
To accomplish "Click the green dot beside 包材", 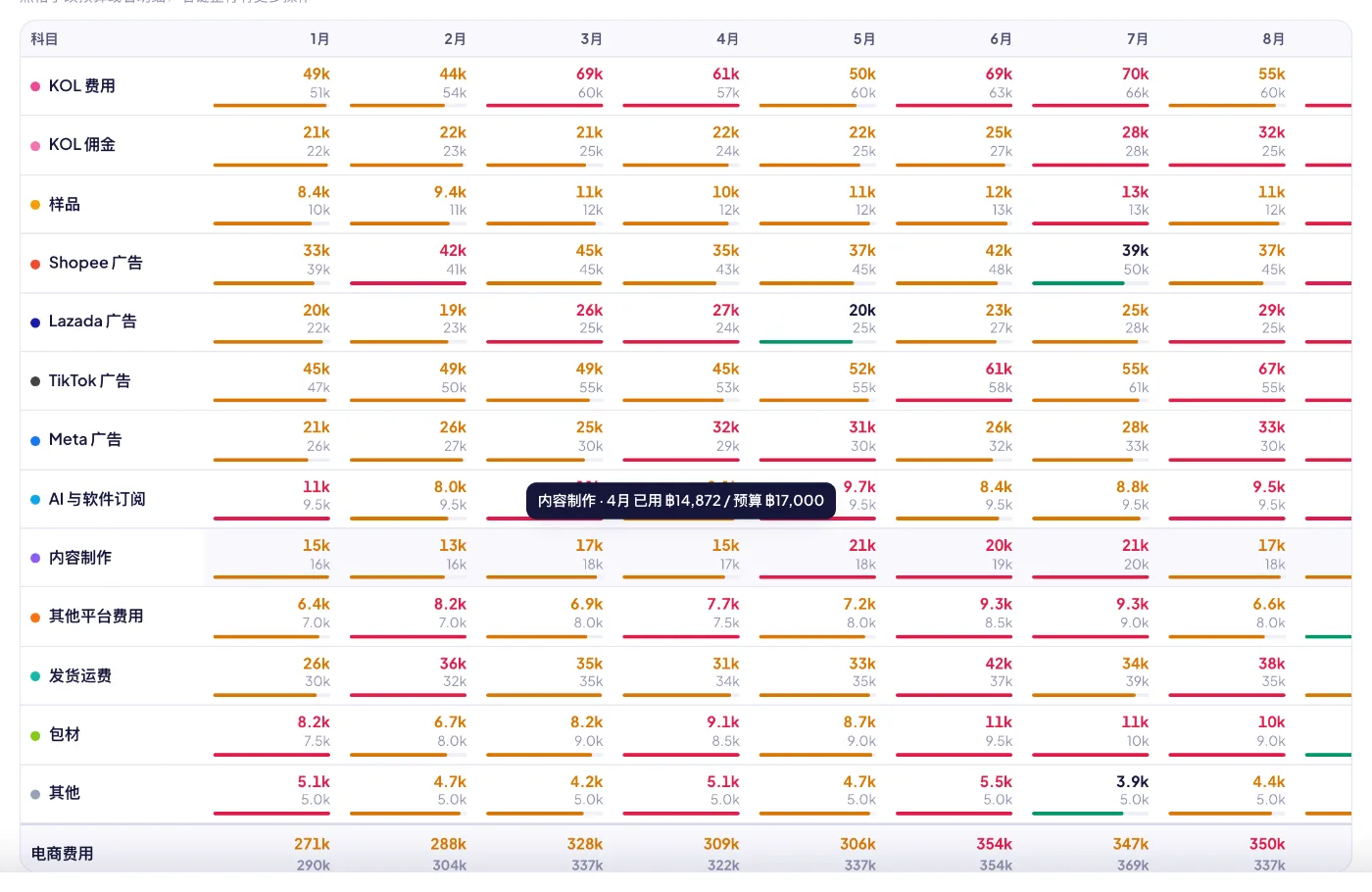I will pos(35,735).
